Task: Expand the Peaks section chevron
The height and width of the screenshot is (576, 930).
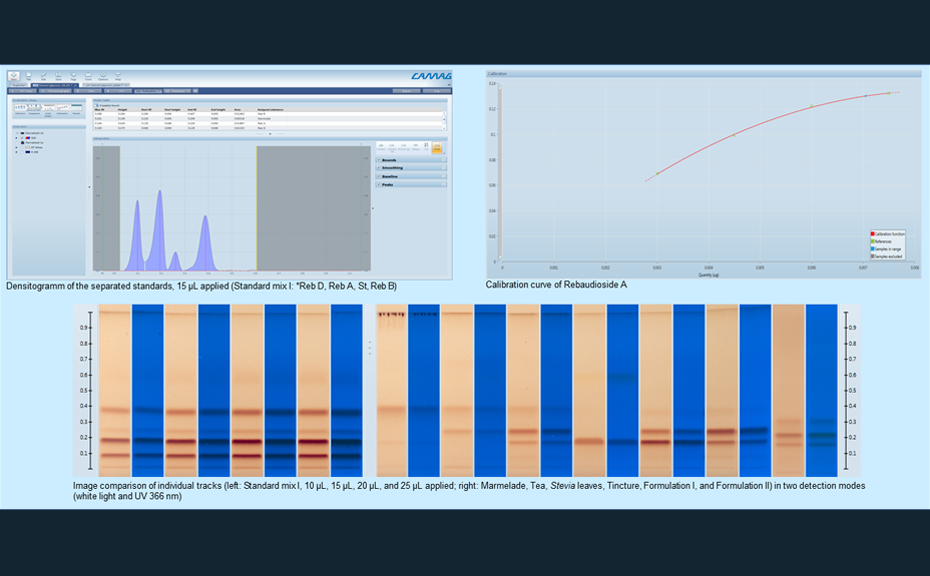Action: (x=443, y=185)
